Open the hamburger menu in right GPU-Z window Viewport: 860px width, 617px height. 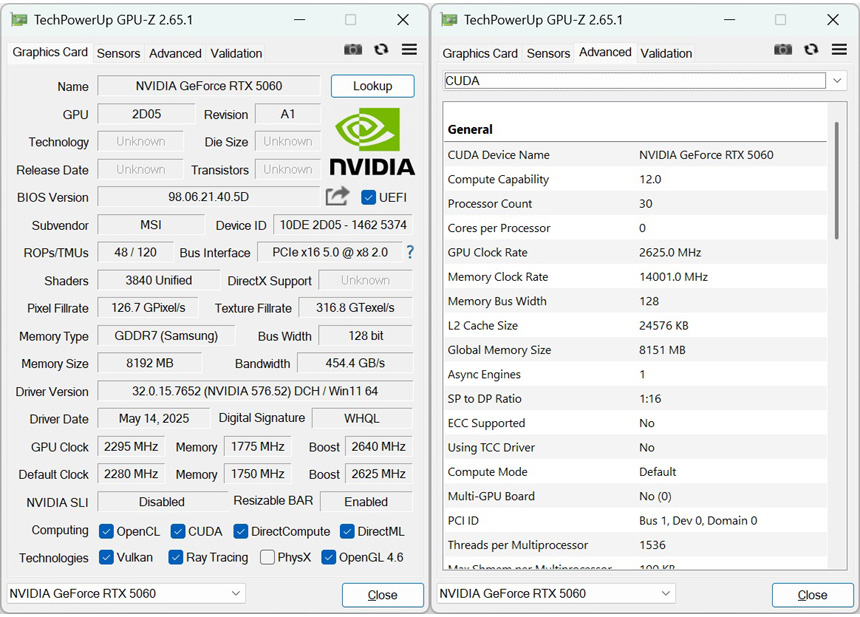(839, 50)
